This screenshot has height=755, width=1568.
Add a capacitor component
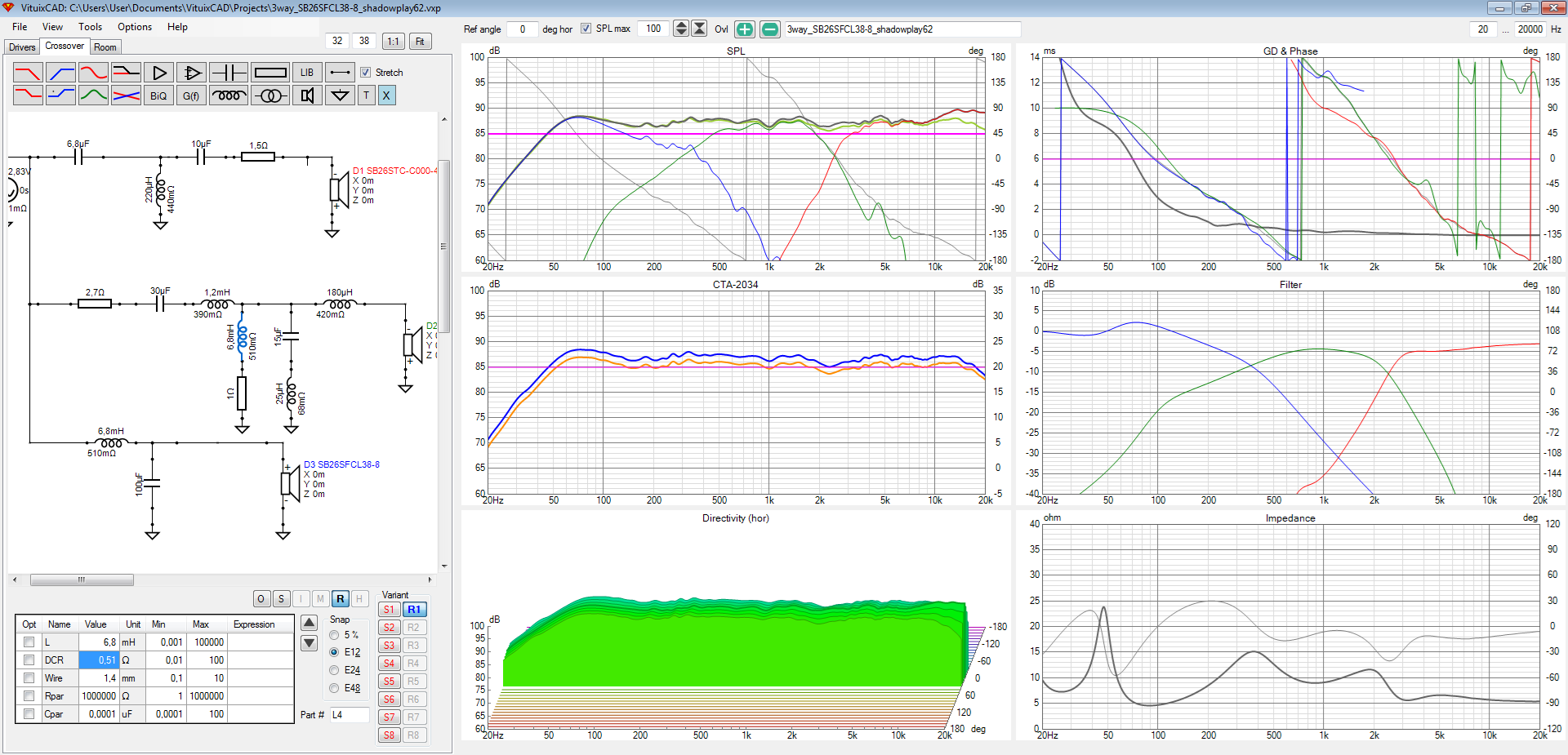[x=229, y=73]
